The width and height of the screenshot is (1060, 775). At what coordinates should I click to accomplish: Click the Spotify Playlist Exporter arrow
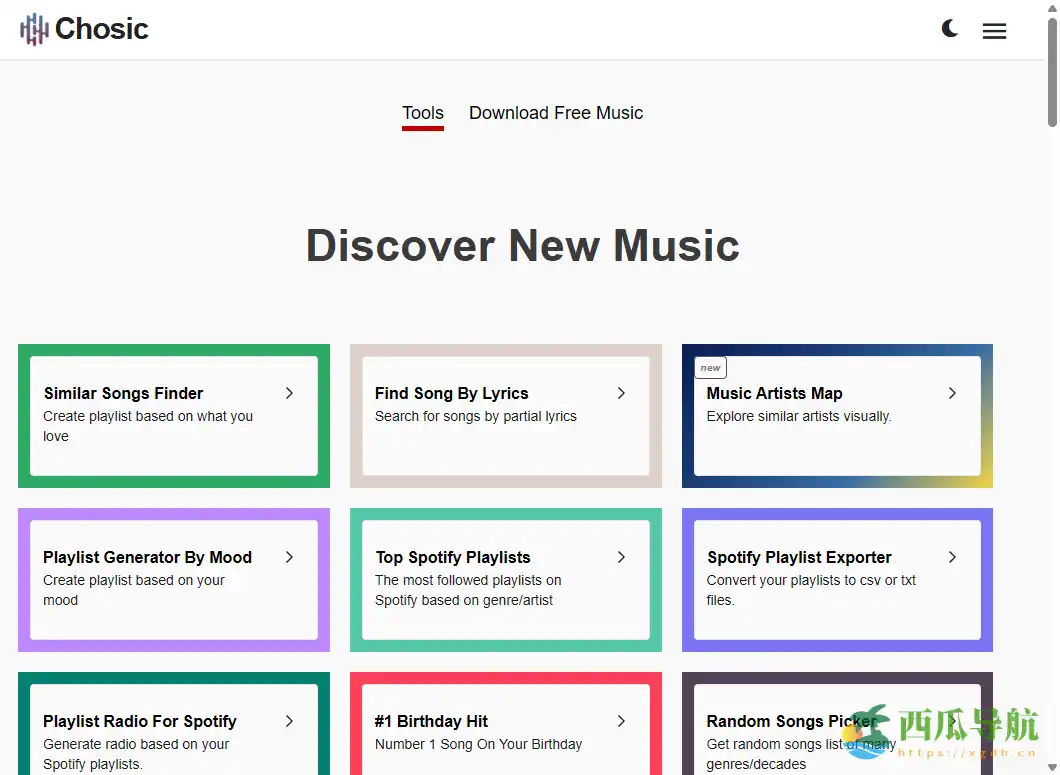click(952, 557)
